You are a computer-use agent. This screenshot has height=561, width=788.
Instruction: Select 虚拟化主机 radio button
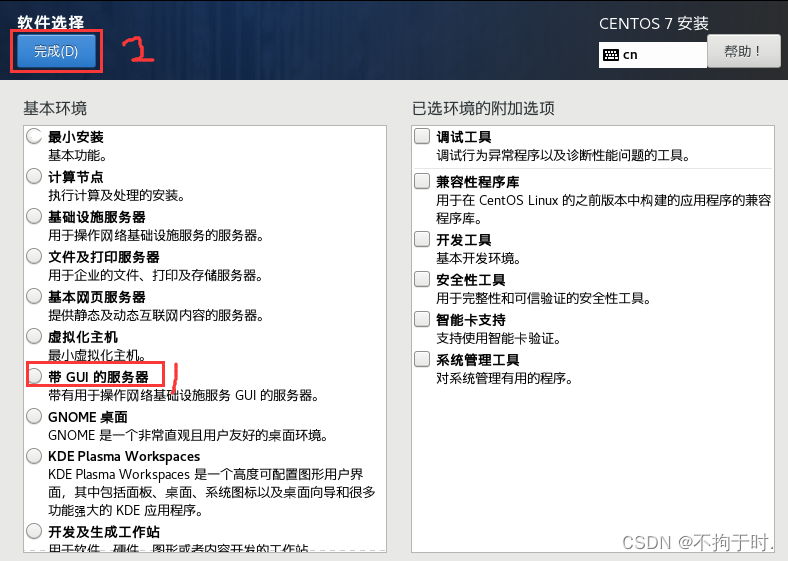[34, 336]
